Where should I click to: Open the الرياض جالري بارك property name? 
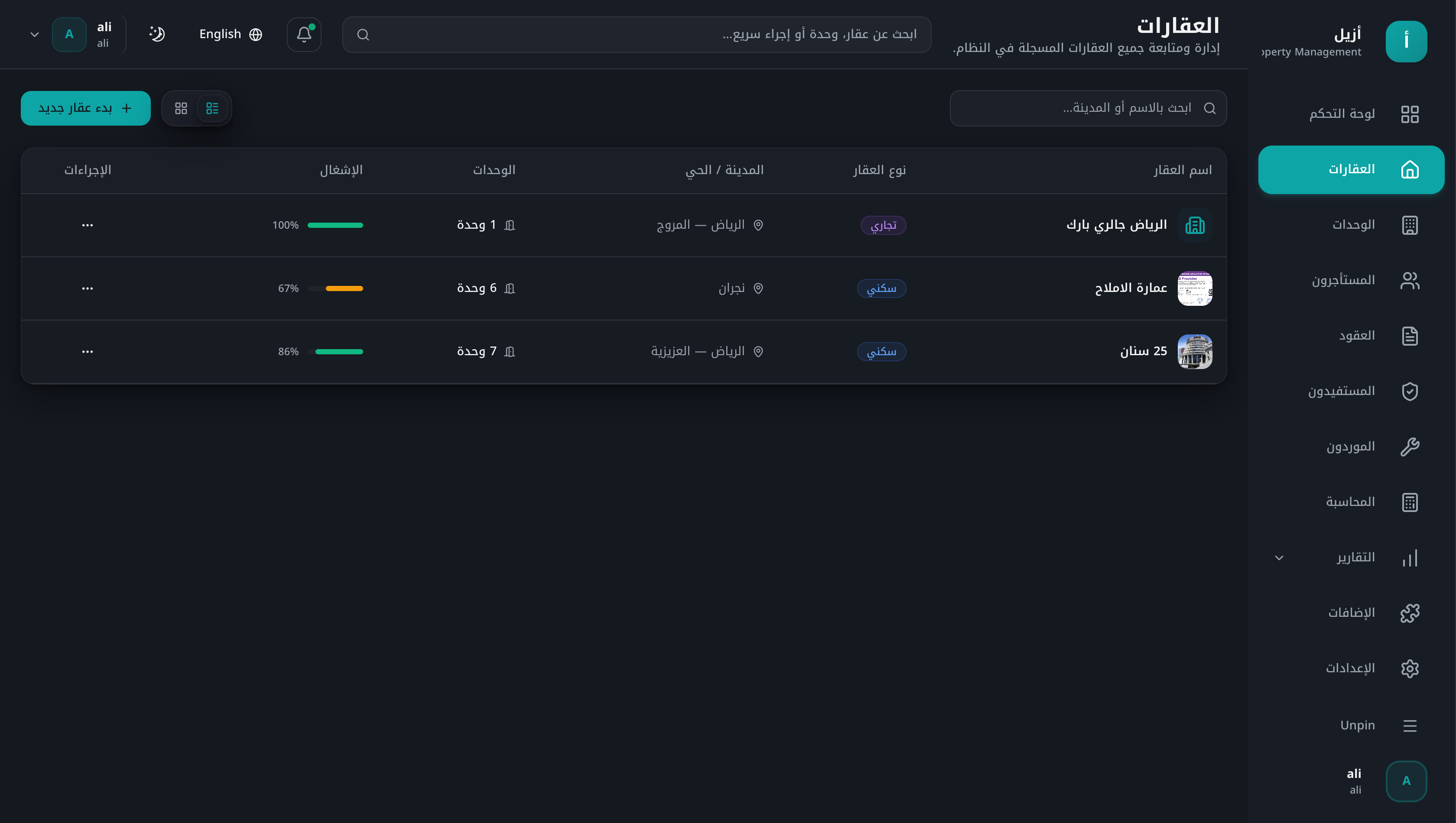pos(1116,225)
